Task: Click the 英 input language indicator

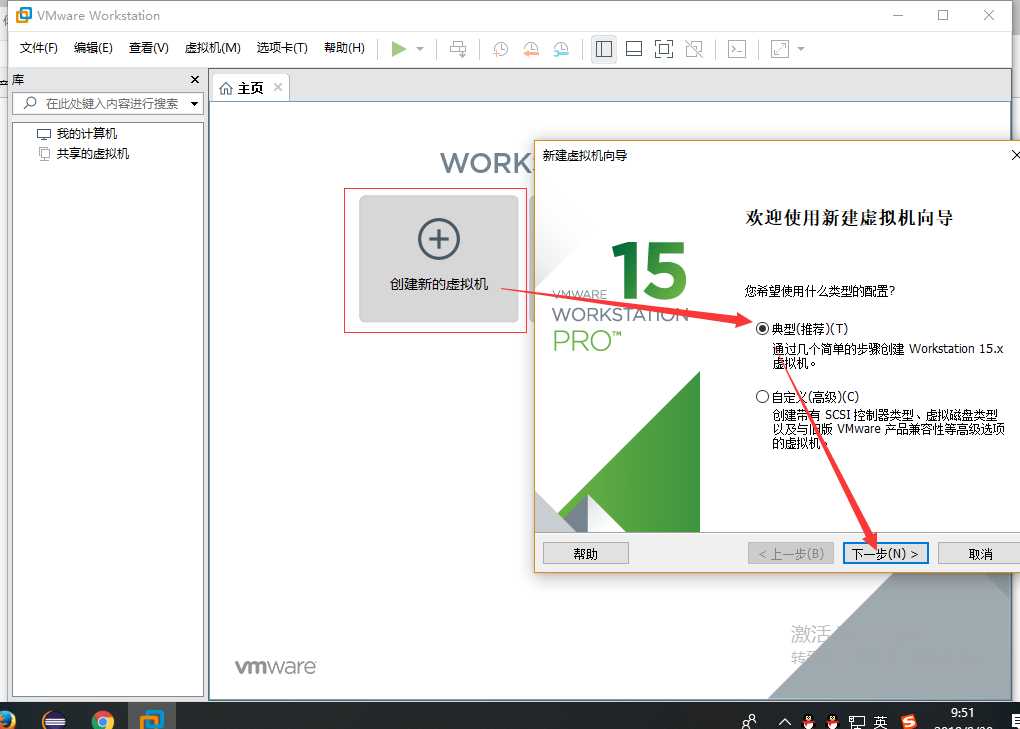Action: 880,721
